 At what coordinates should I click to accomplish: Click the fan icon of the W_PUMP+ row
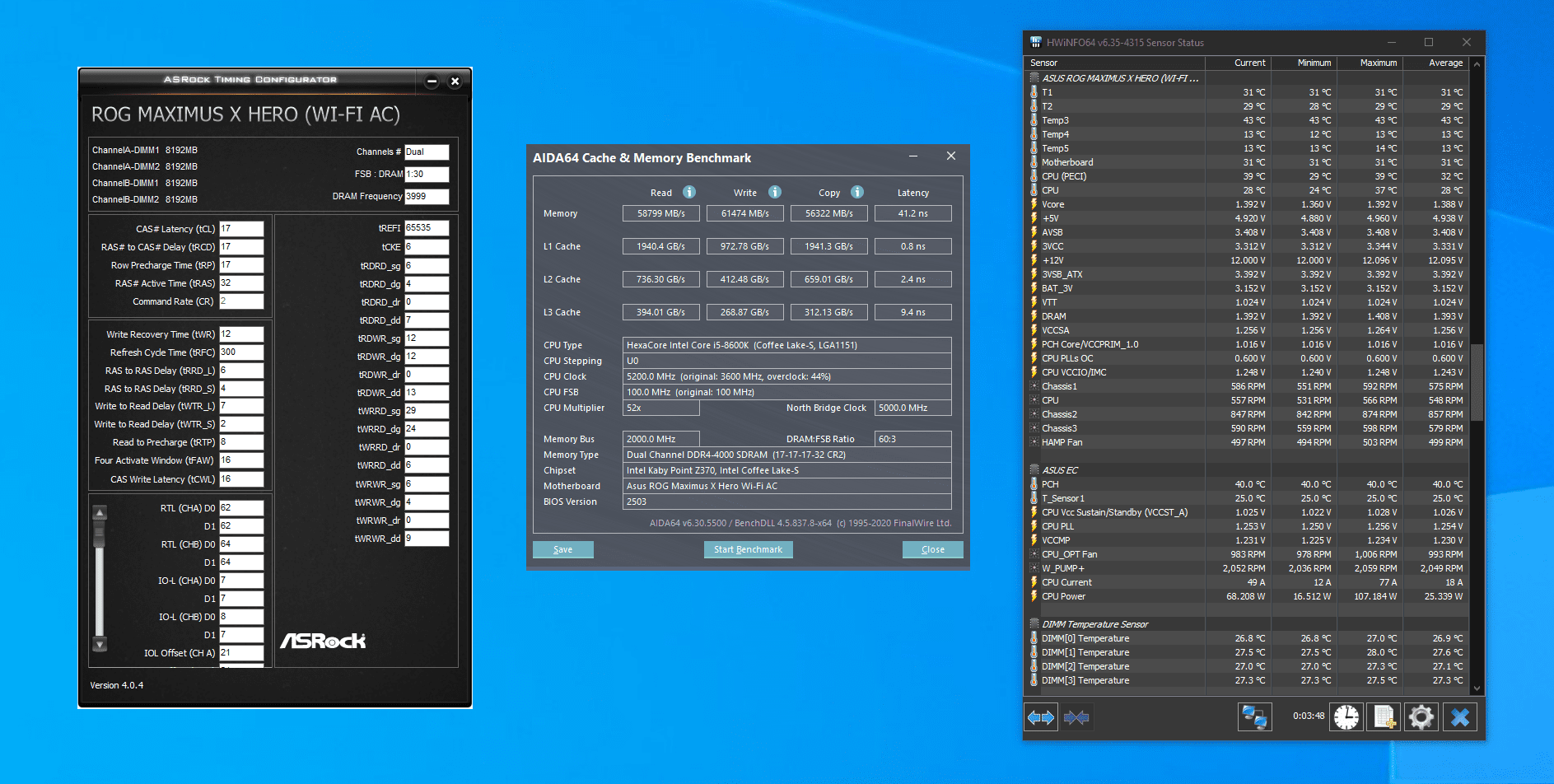click(1034, 568)
